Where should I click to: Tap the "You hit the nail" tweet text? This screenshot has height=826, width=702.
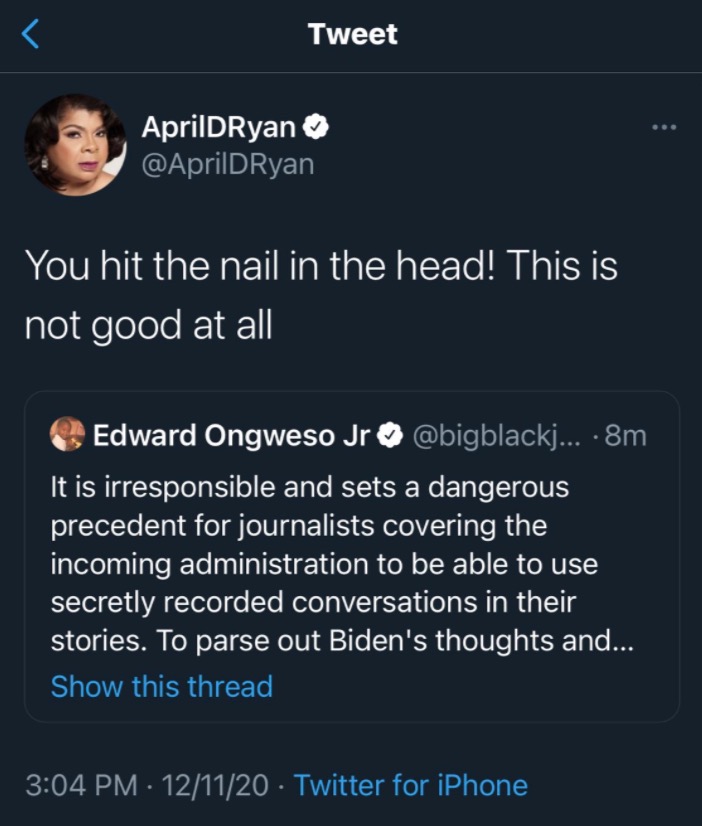(x=321, y=267)
